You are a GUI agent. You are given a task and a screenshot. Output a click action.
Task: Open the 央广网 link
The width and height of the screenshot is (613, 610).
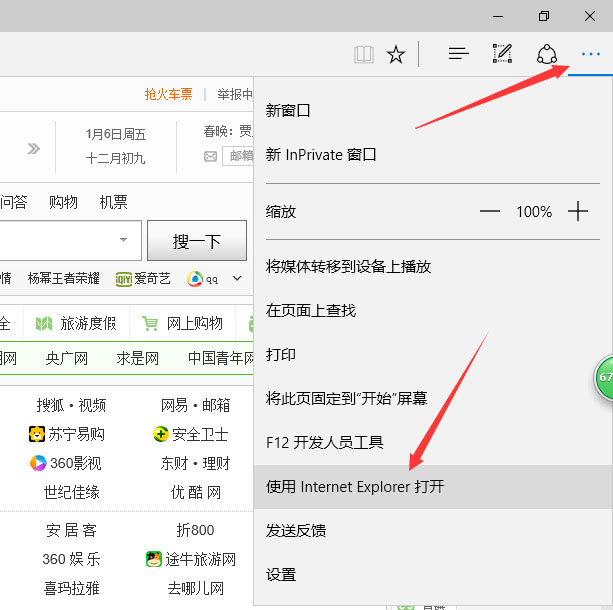point(66,358)
